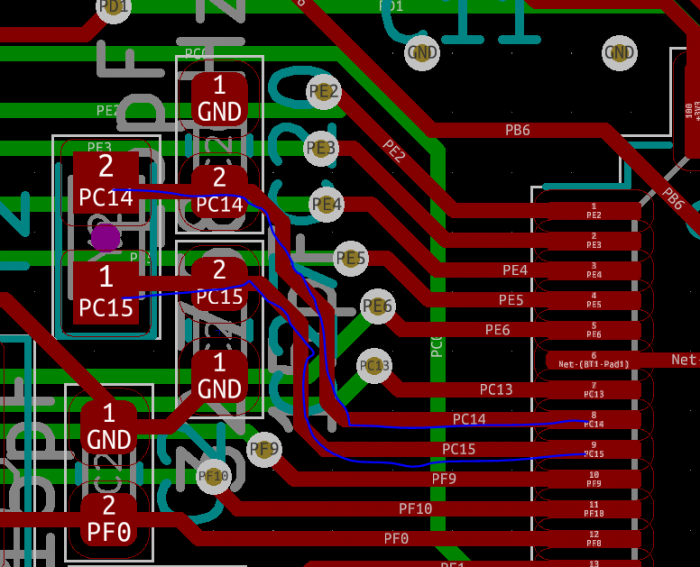Select the PD1 via
Viewport: 700px width, 567px height.
[113, 6]
